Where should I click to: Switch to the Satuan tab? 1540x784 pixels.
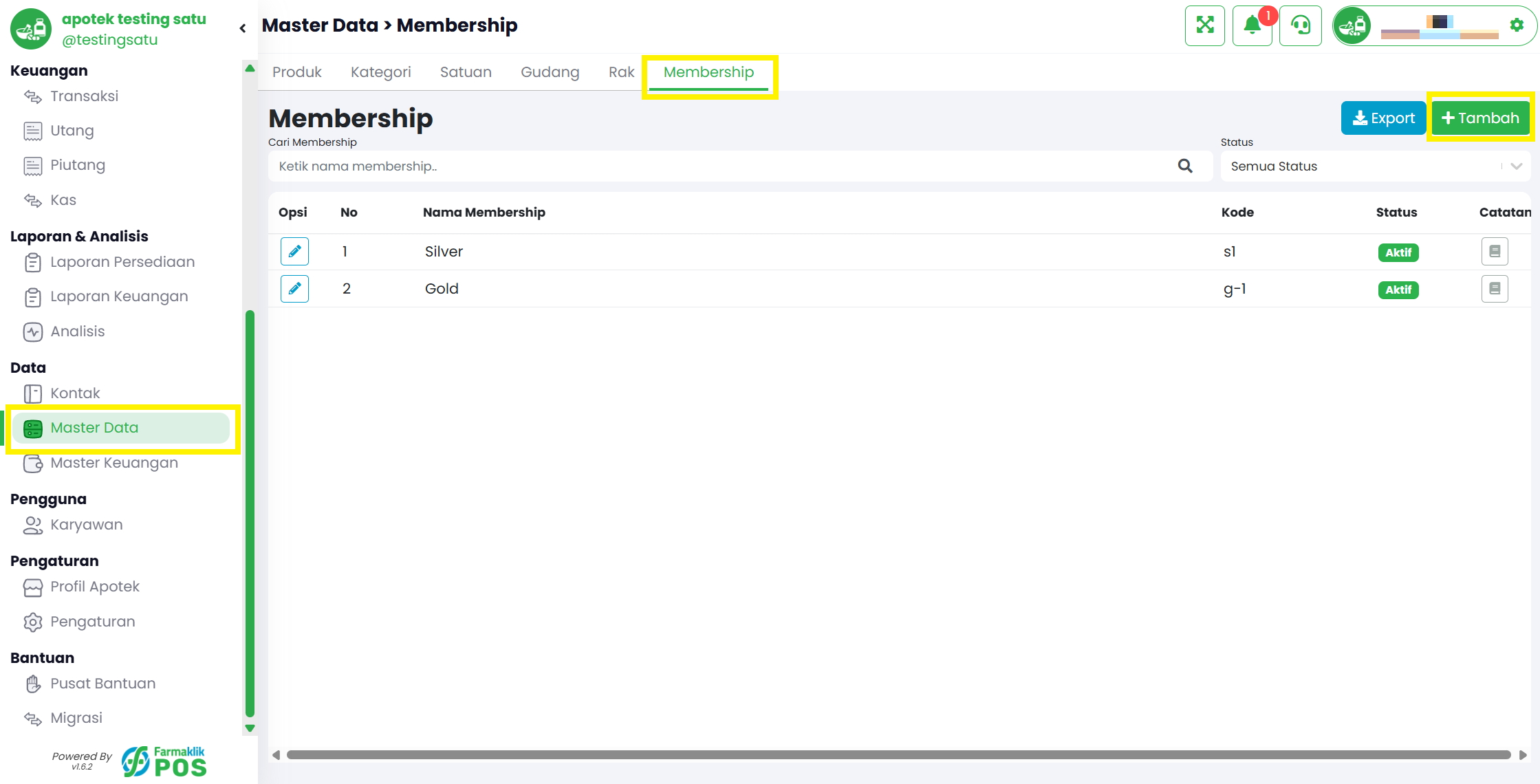click(x=466, y=72)
